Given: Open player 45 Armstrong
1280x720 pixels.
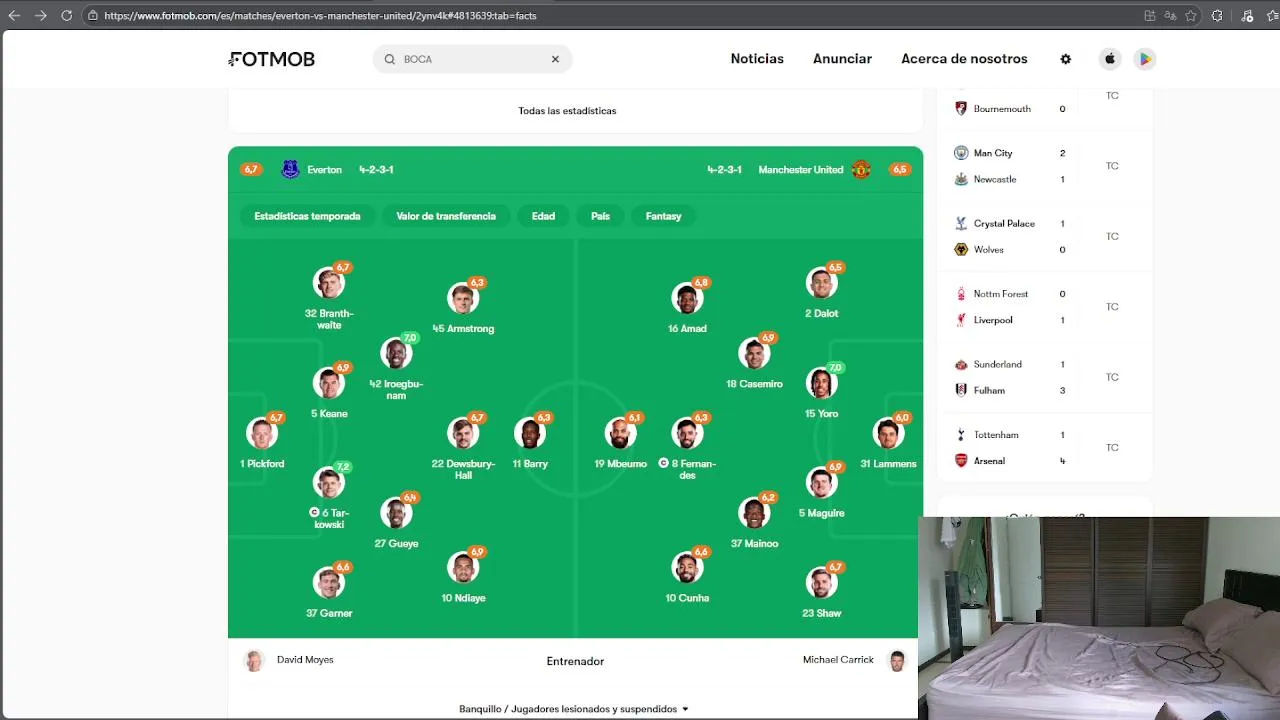Looking at the screenshot, I should pyautogui.click(x=463, y=306).
